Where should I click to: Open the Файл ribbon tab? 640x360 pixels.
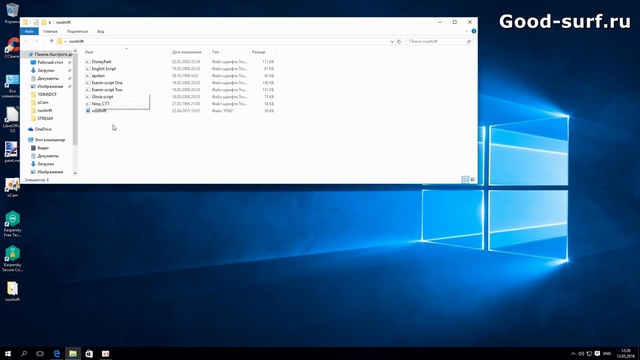29,31
